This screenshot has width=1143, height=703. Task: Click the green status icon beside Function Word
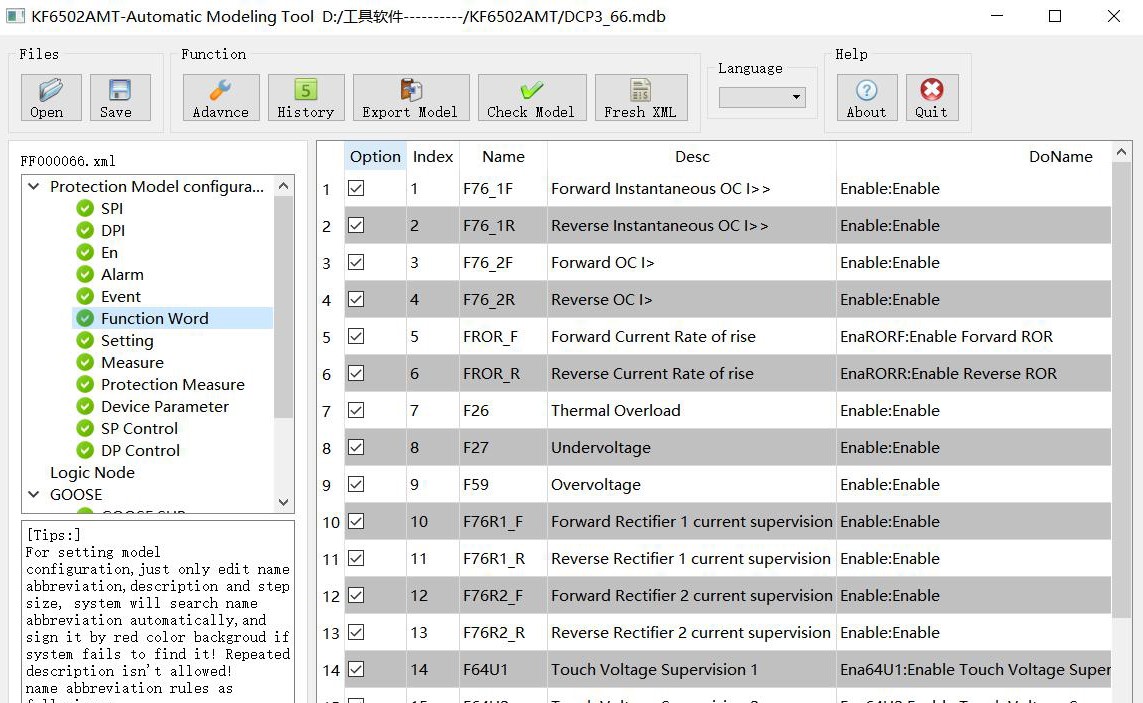coord(85,318)
